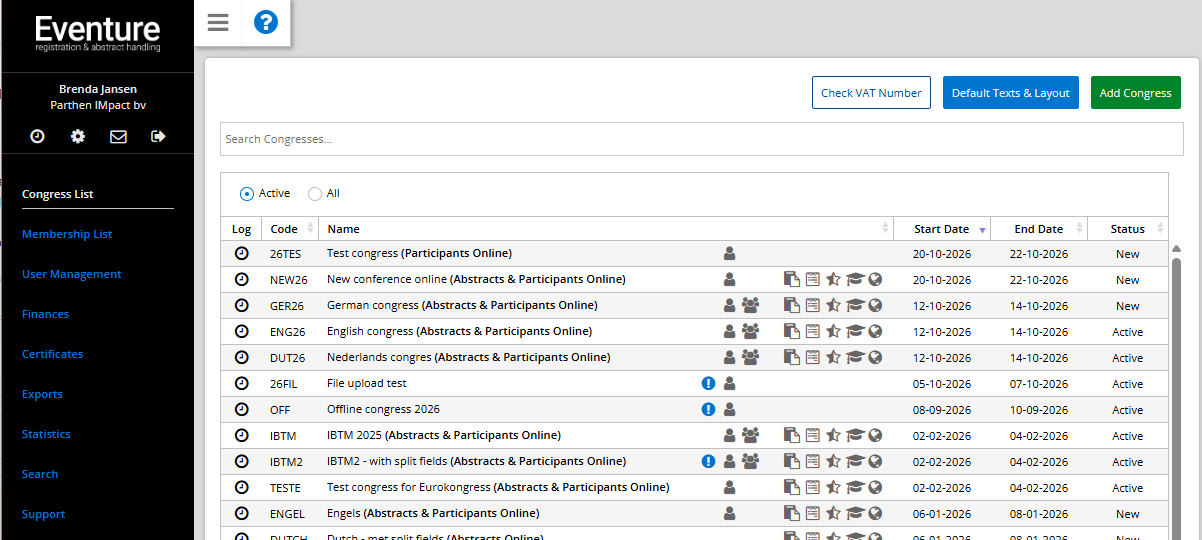Click graduation cap icon for NEW26 row
The image size is (1202, 540).
click(x=855, y=280)
